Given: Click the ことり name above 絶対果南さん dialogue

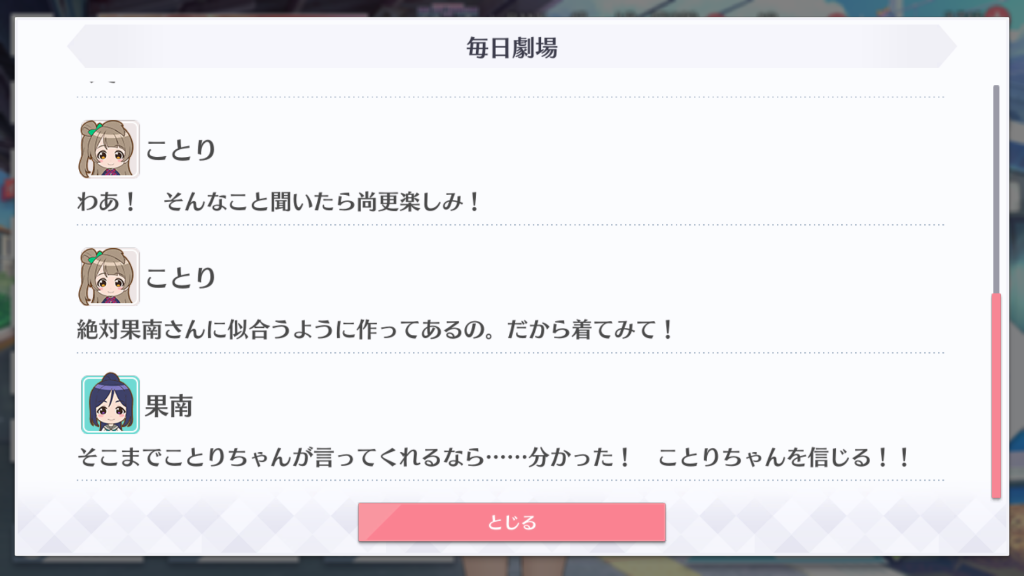Looking at the screenshot, I should coord(180,278).
